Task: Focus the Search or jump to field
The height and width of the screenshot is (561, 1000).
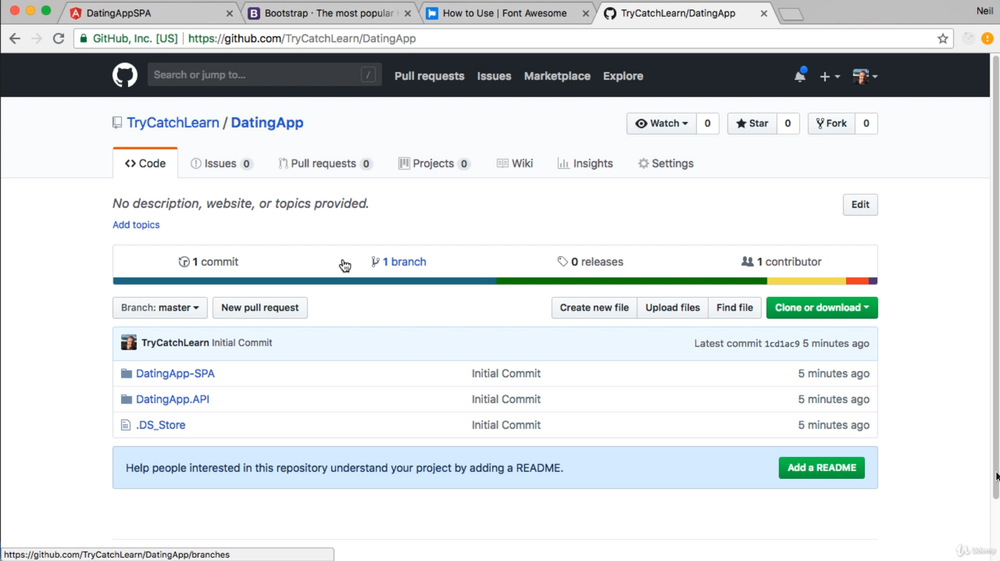Action: [264, 75]
